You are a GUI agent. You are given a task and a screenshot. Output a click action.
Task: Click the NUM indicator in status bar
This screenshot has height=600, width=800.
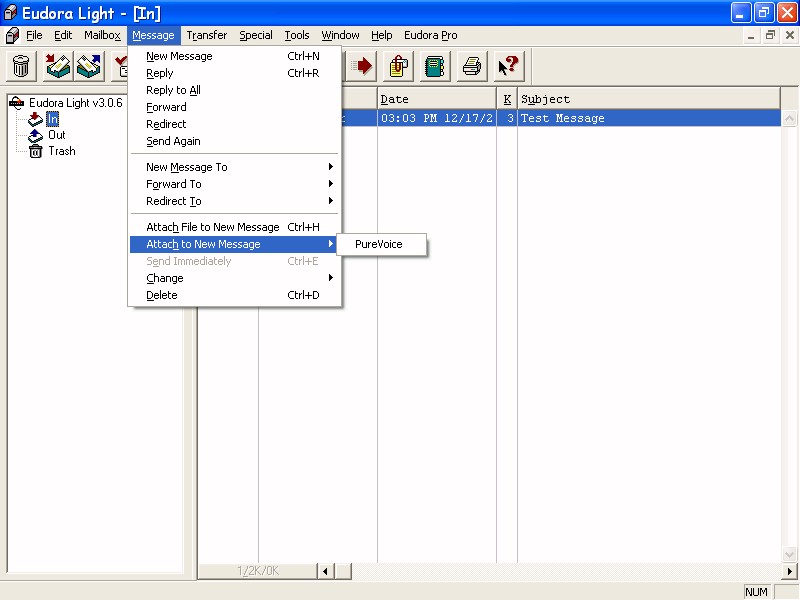[756, 592]
